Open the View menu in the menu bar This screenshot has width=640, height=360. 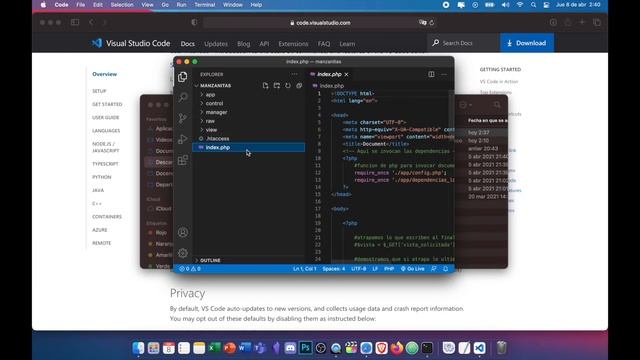coord(147,5)
